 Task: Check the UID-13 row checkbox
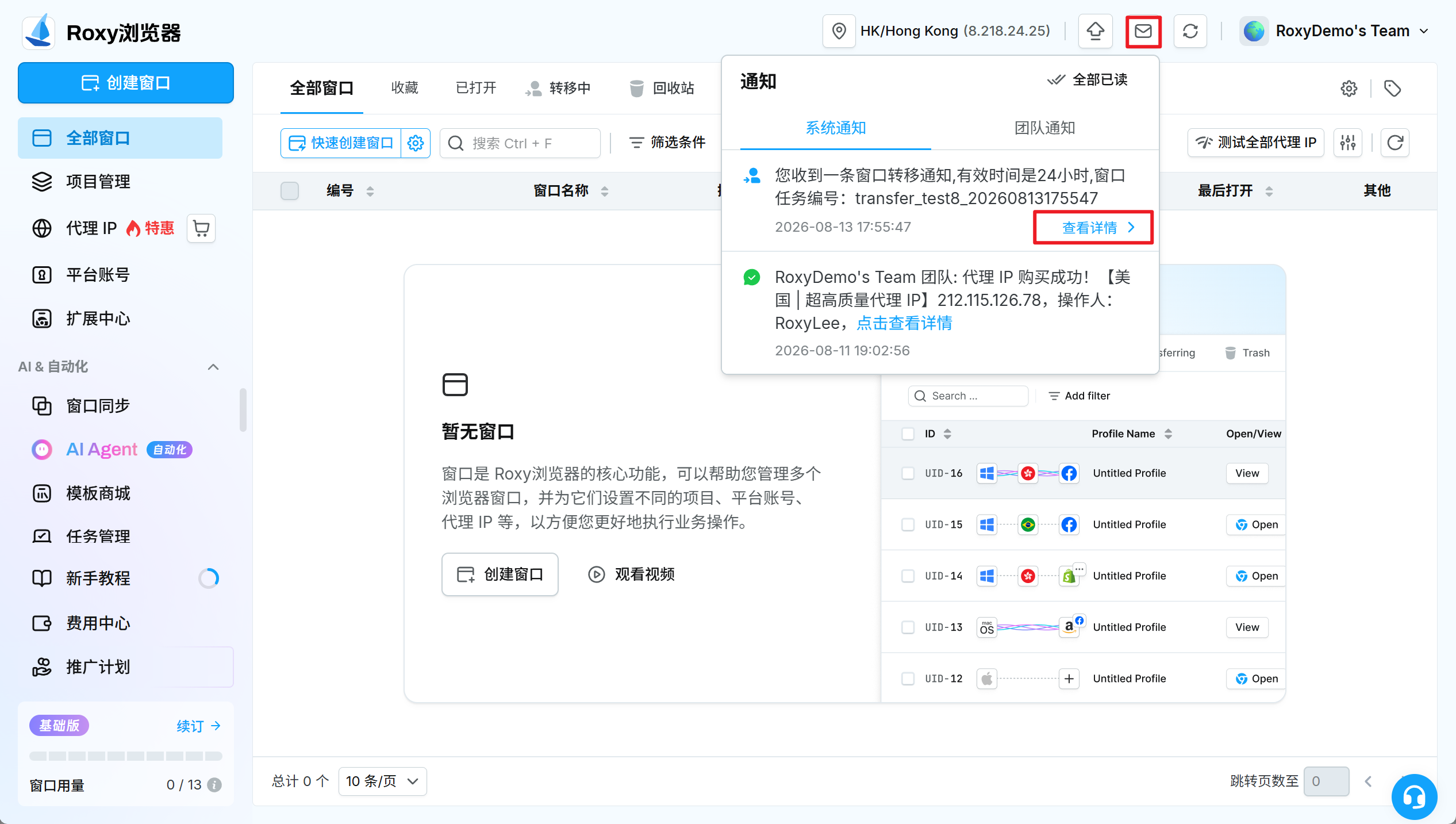[908, 627]
